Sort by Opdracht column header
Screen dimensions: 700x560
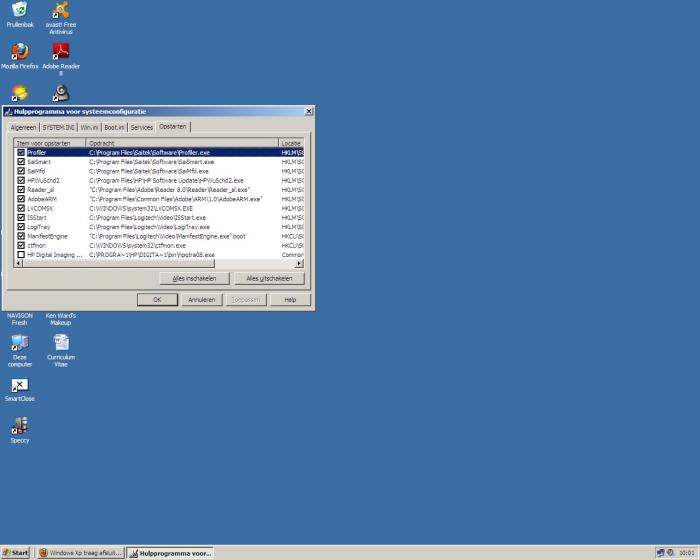coord(182,143)
